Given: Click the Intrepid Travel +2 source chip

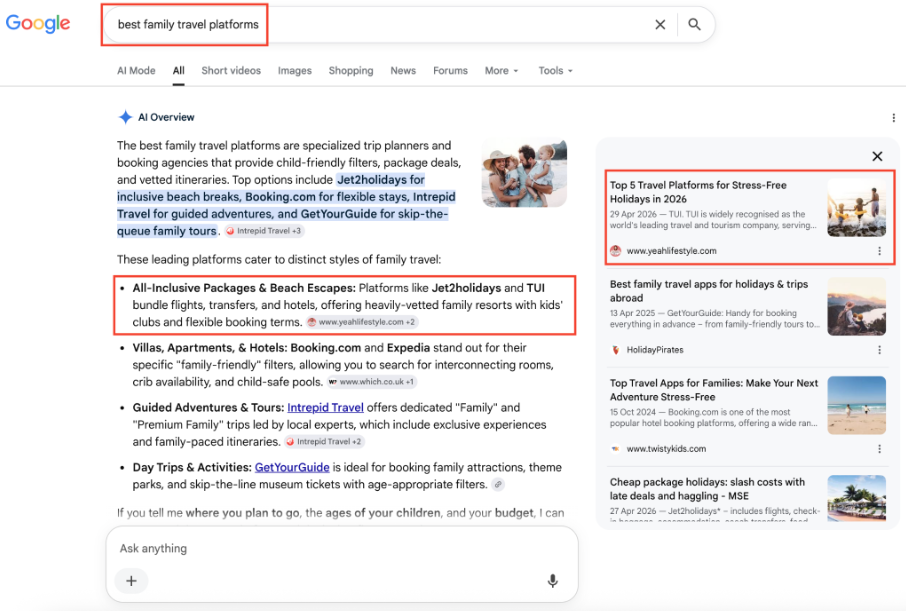Looking at the screenshot, I should [x=324, y=442].
